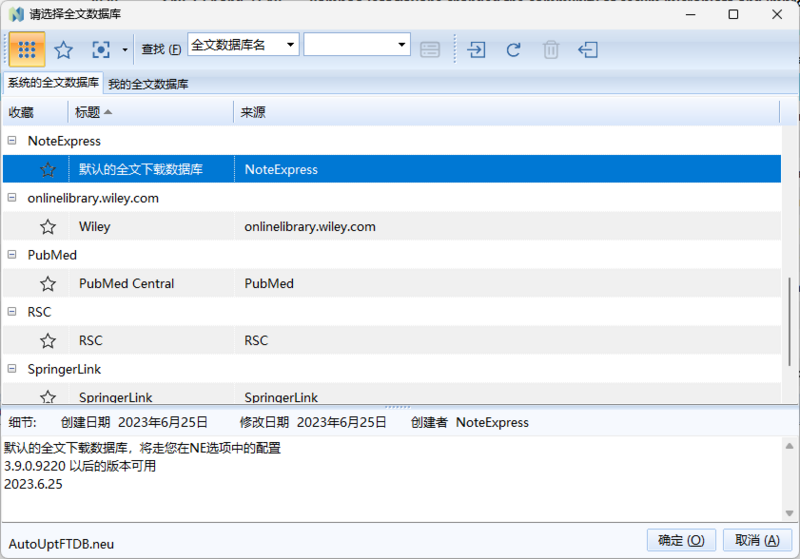800x559 pixels.
Task: Click the AutoUptFTDB.neu status text
Action: [x=61, y=544]
